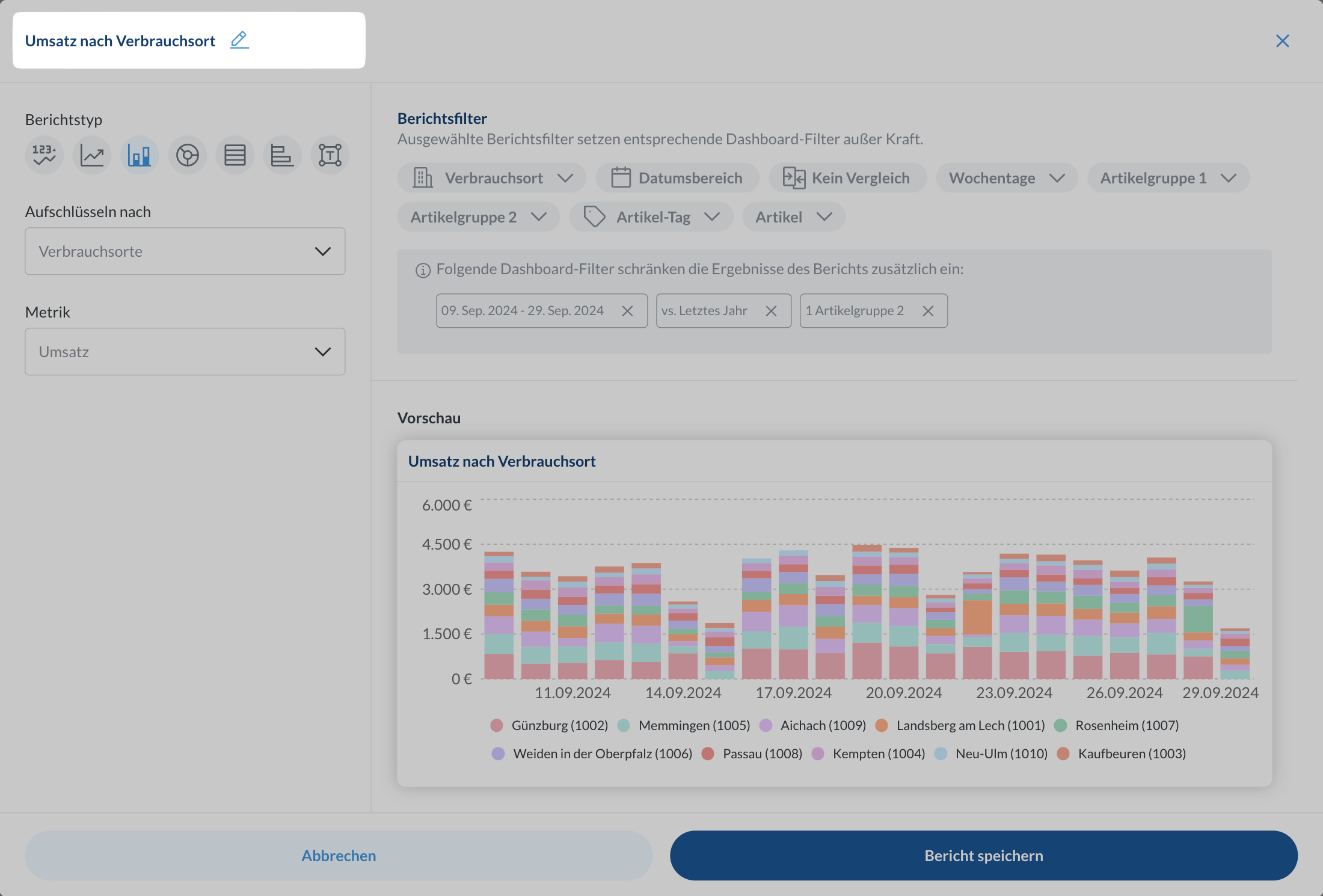Viewport: 1323px width, 896px height.
Task: Expand the Artikel-Tag filter dropdown
Action: [x=651, y=217]
